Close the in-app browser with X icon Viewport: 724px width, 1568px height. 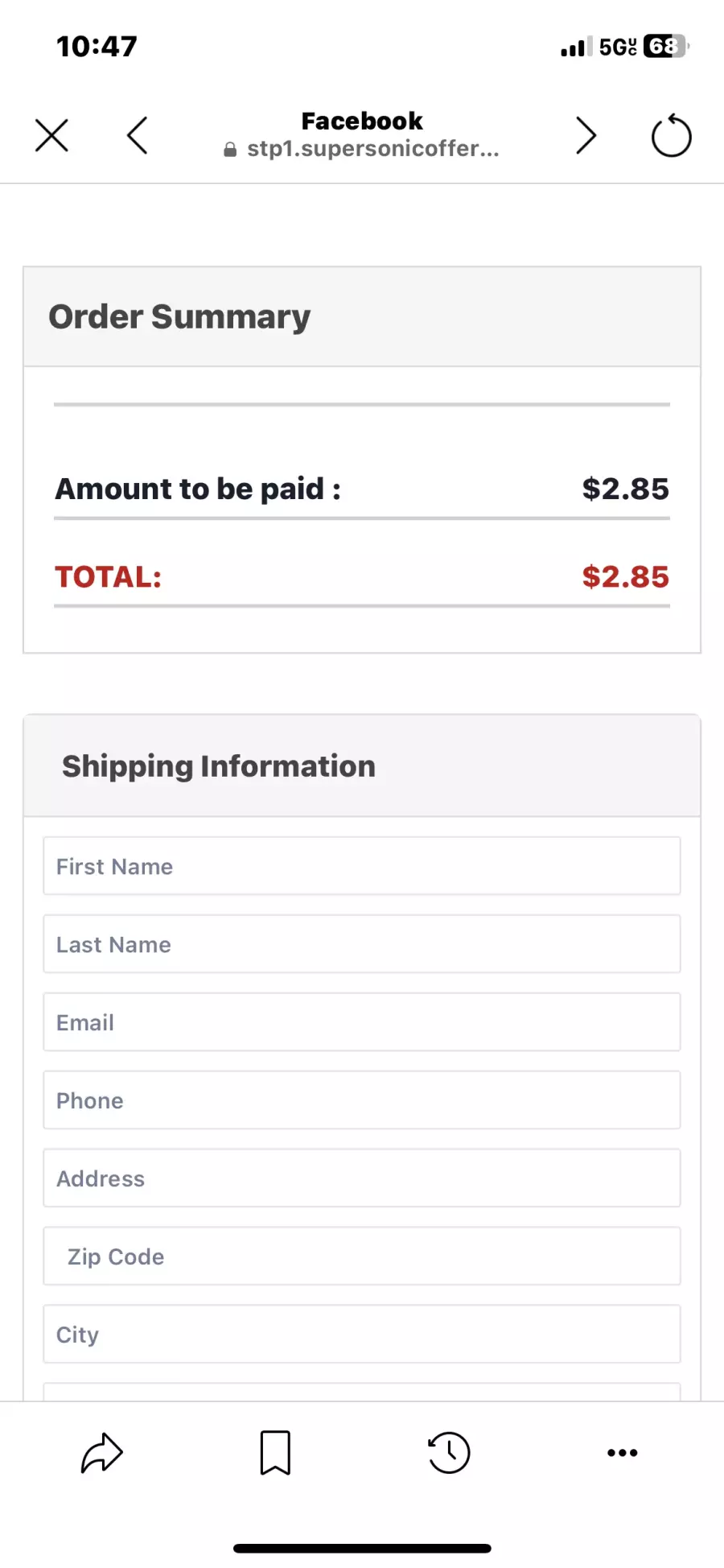coord(51,135)
